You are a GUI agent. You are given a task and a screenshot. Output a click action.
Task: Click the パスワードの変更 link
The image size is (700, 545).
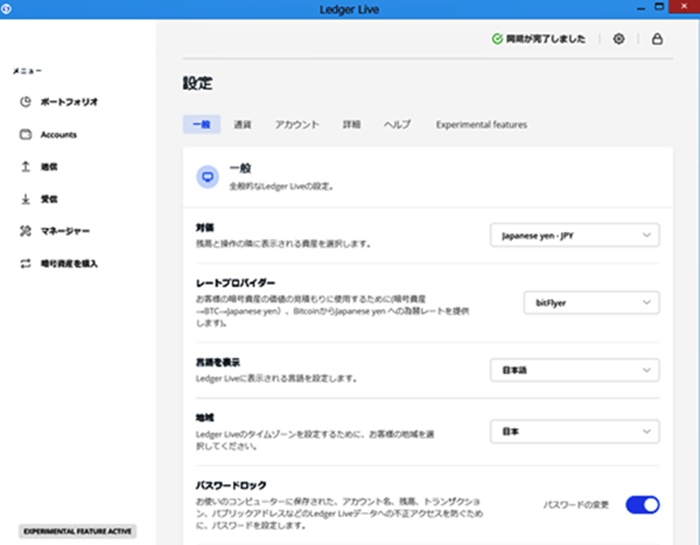(576, 505)
